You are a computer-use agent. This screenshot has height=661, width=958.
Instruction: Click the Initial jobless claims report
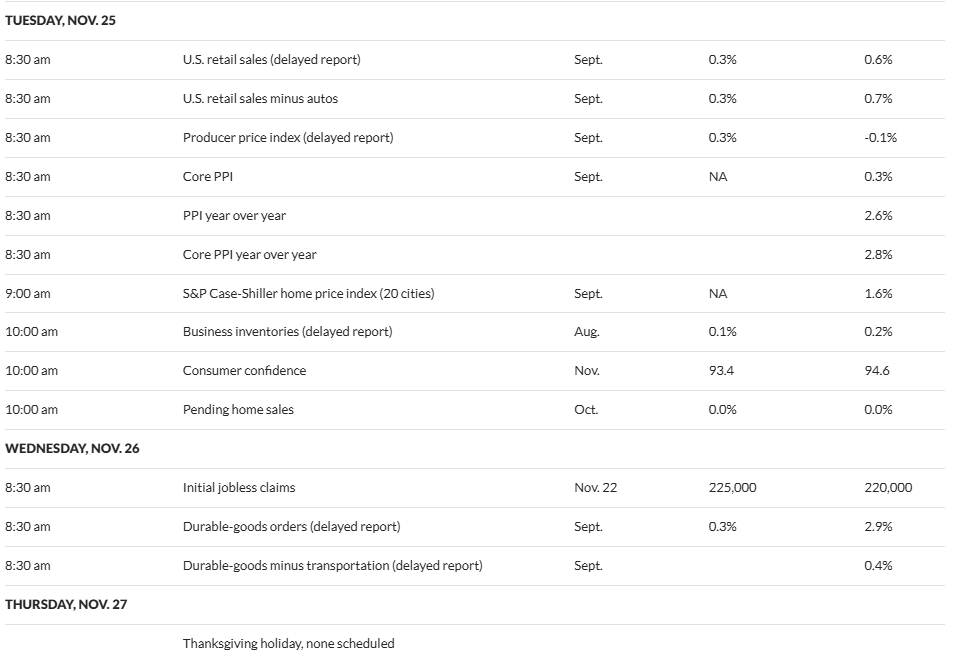click(x=239, y=488)
